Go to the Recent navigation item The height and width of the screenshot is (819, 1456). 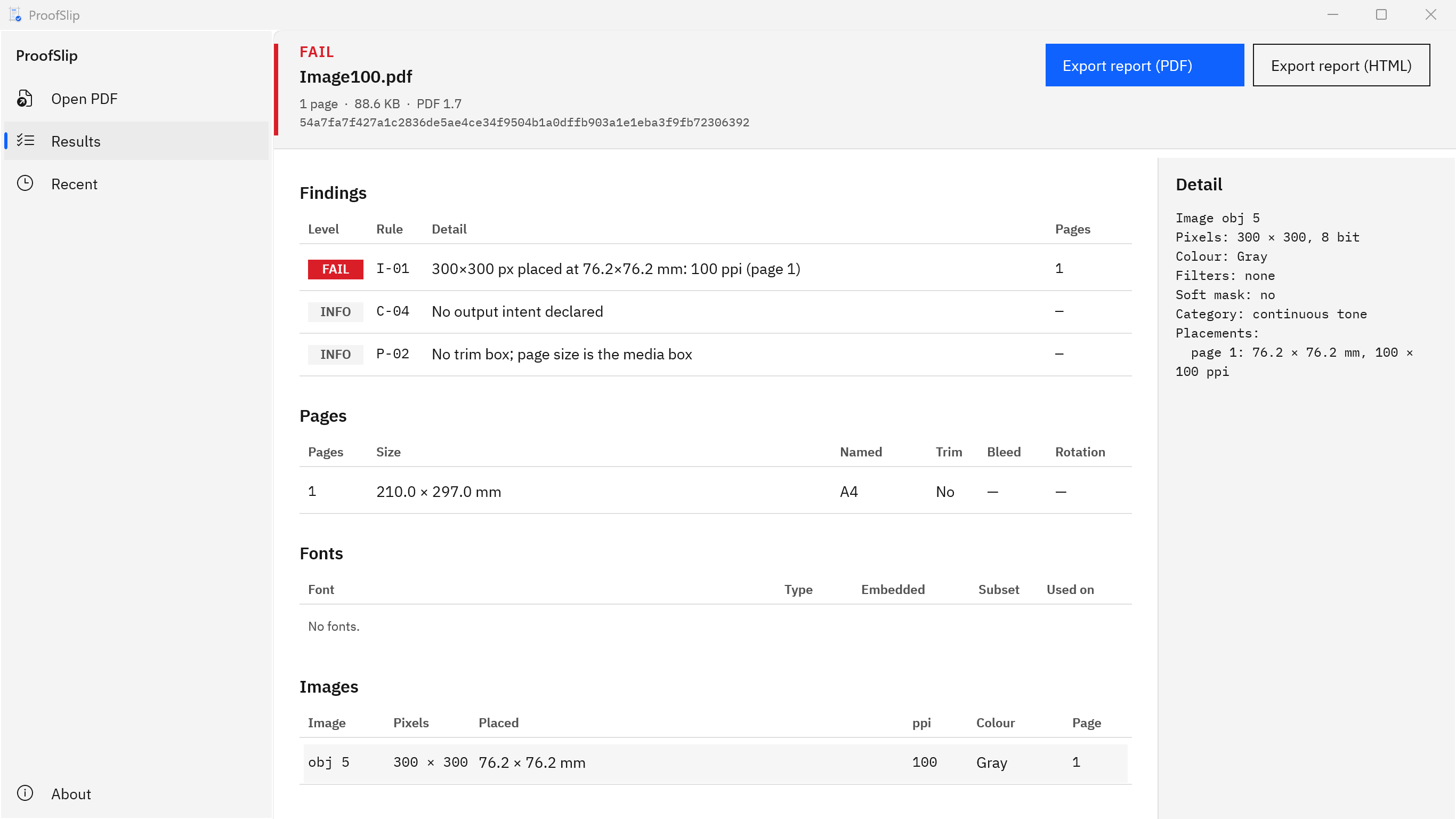pyautogui.click(x=136, y=184)
